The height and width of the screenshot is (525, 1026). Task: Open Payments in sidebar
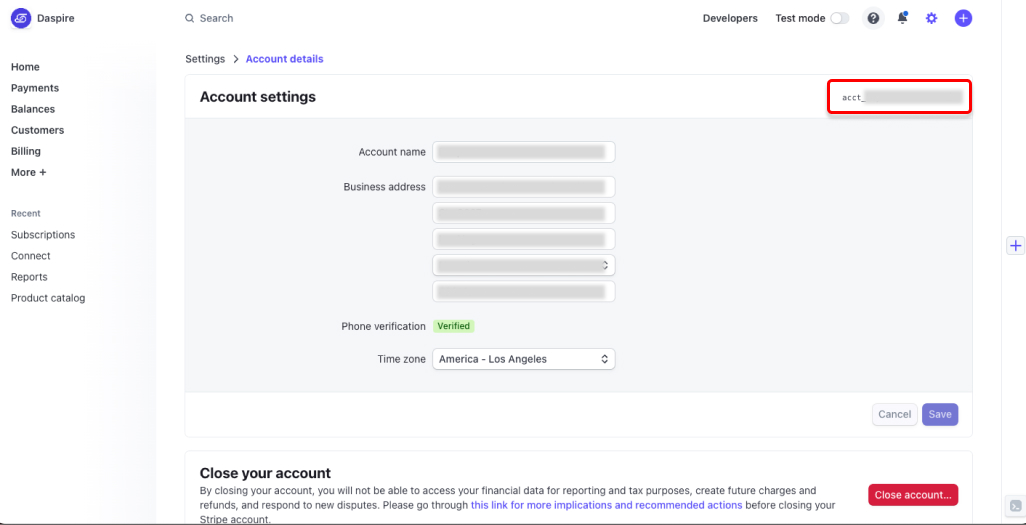[35, 88]
